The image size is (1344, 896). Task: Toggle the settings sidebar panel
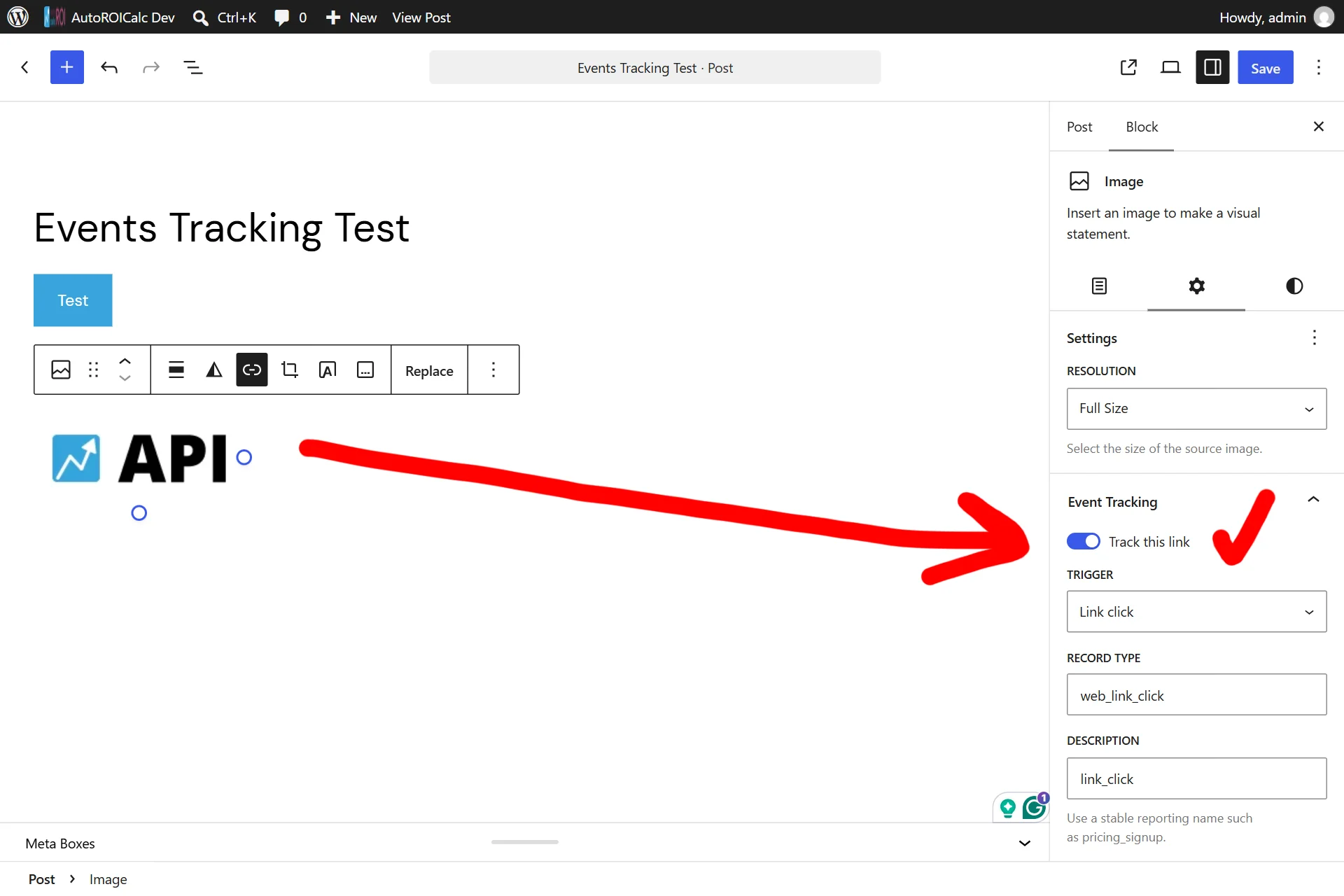coord(1212,67)
